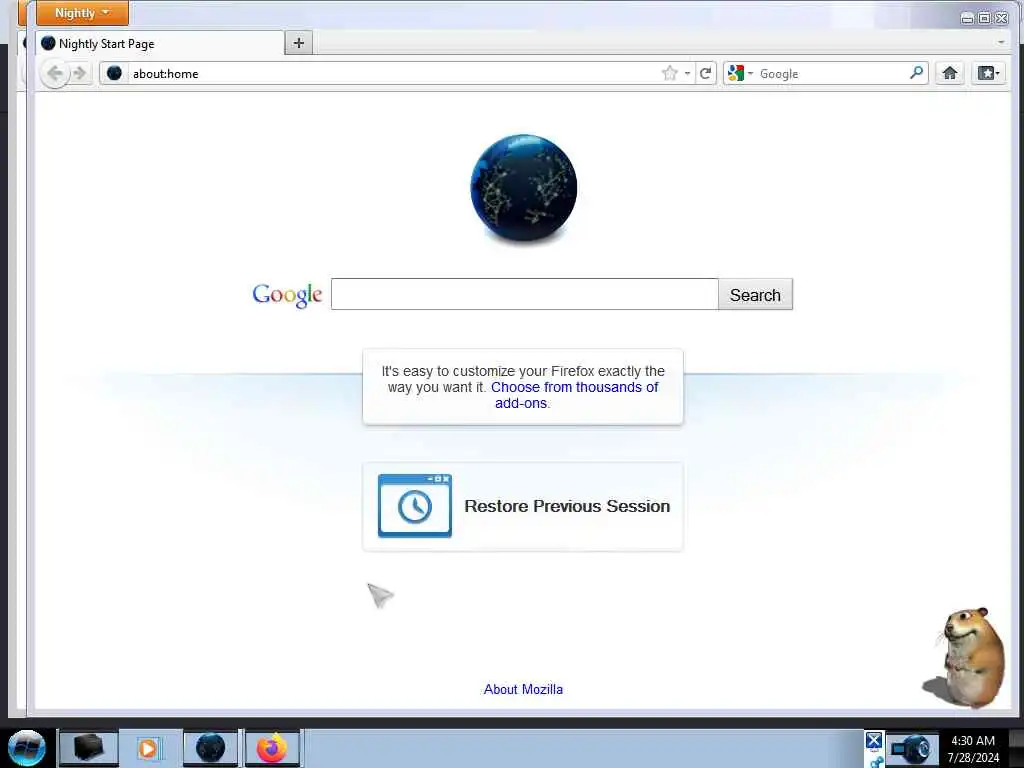Viewport: 1024px width, 768px height.
Task: Bookmark this page with the star icon
Action: point(669,73)
